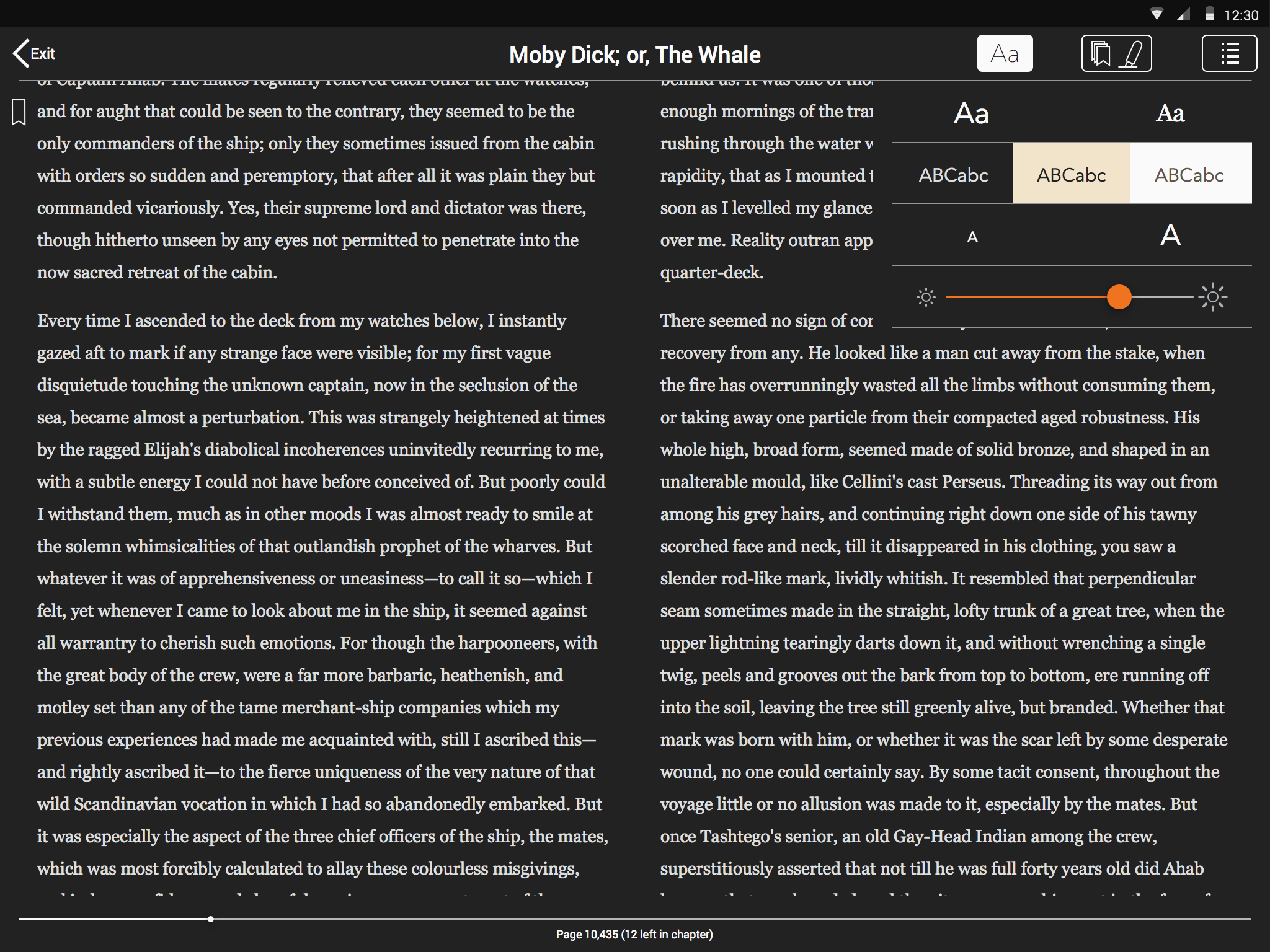Increase text size with large A
The image size is (1270, 952).
tap(1170, 236)
